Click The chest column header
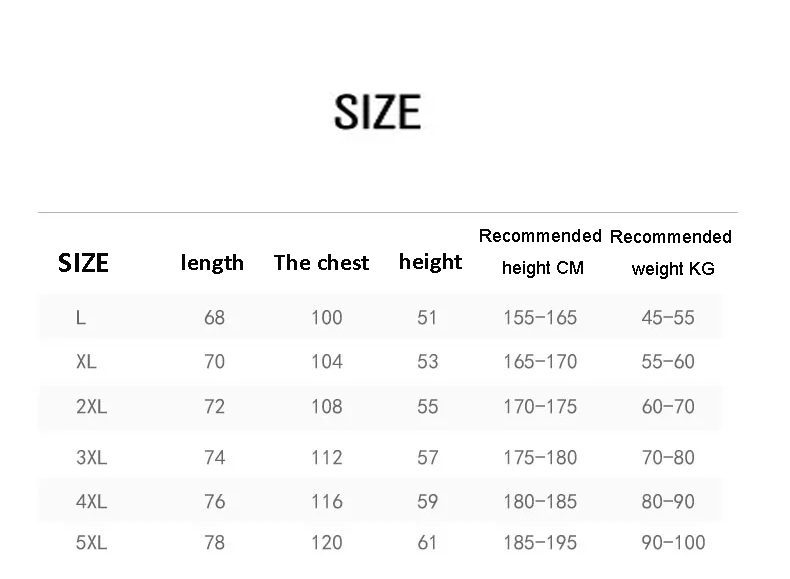This screenshot has height=579, width=790. point(321,263)
